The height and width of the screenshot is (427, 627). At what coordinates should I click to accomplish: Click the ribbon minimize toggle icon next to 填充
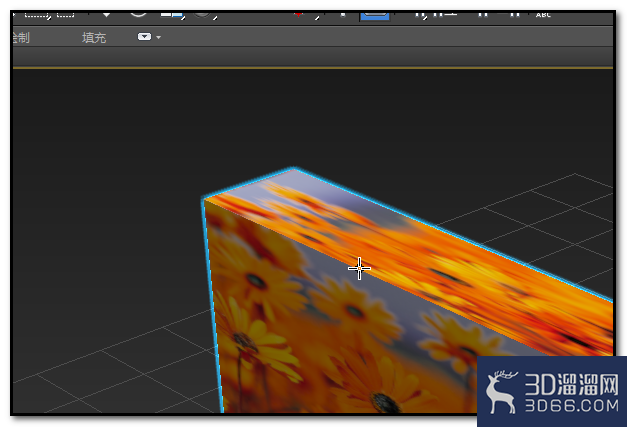[x=144, y=37]
